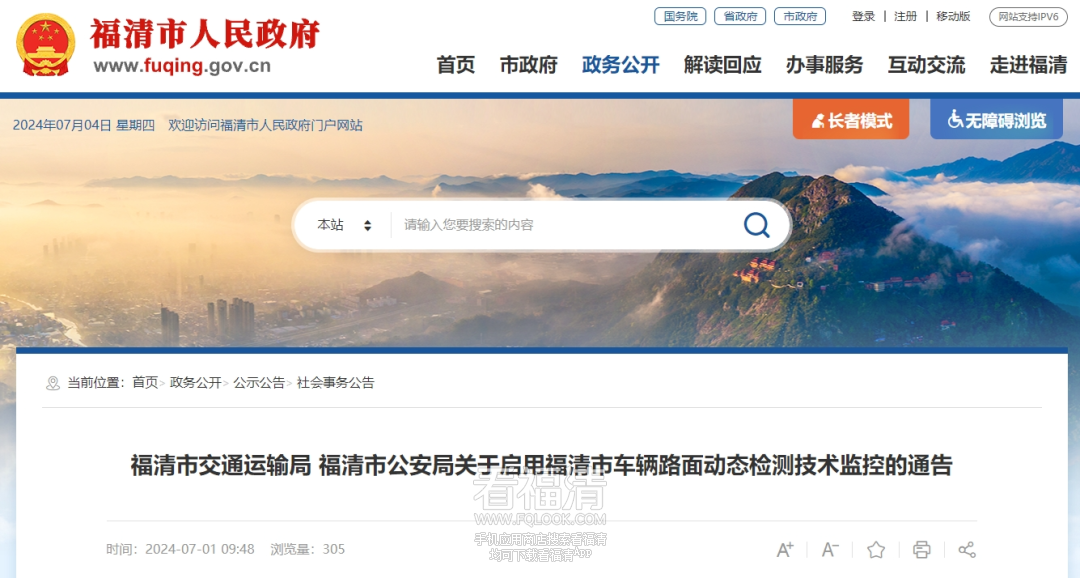Click the search text input field

(565, 225)
